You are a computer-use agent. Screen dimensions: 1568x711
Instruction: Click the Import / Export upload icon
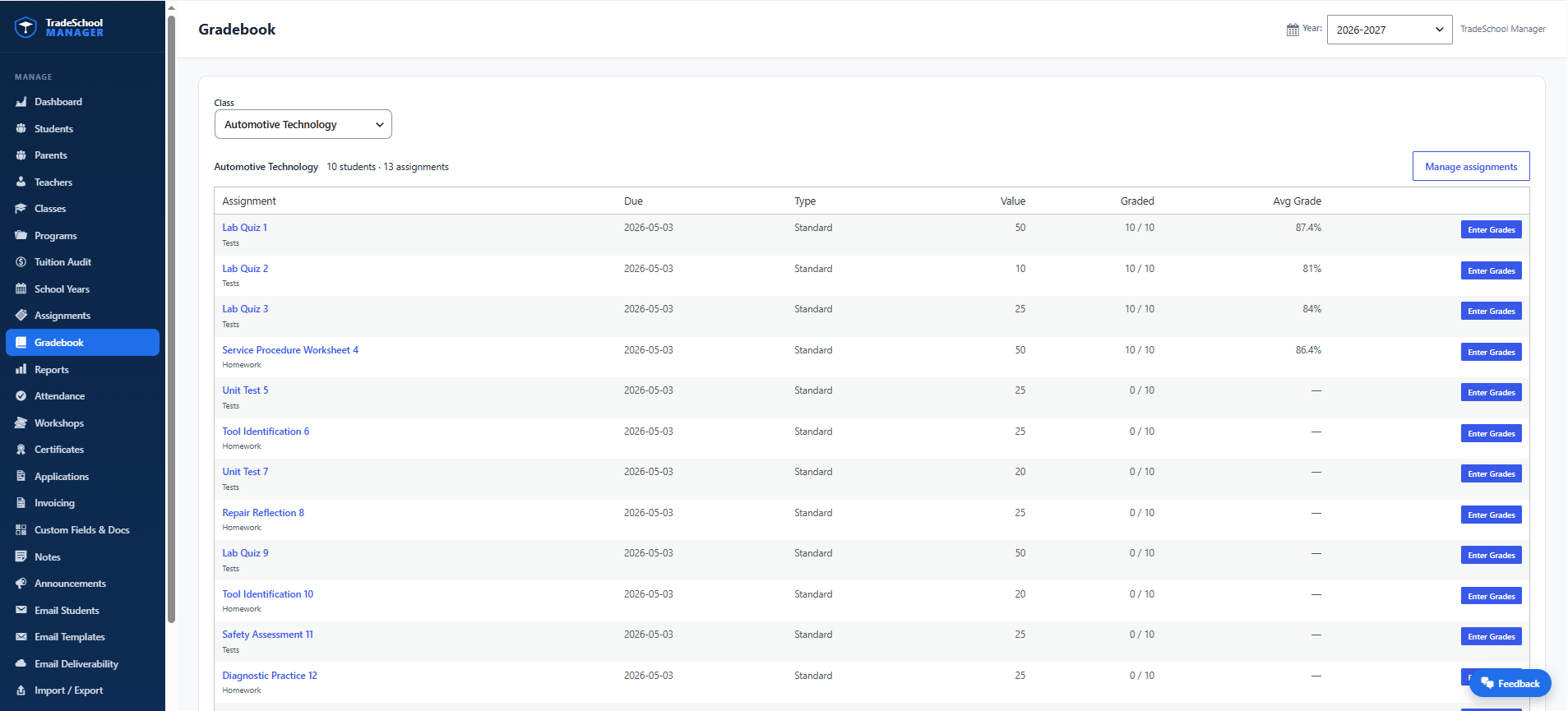(x=21, y=690)
